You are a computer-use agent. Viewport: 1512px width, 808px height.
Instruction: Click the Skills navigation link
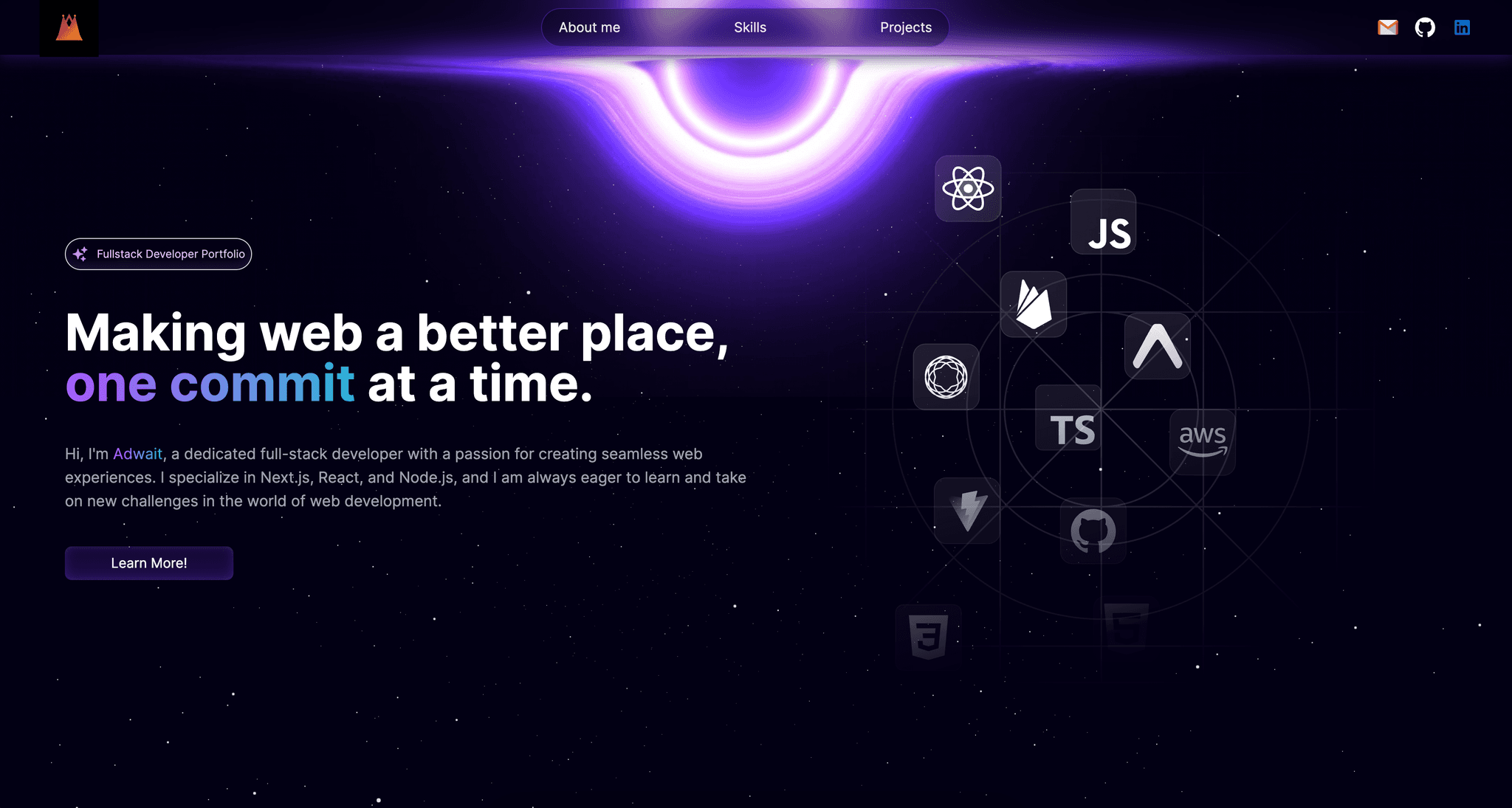(x=750, y=27)
